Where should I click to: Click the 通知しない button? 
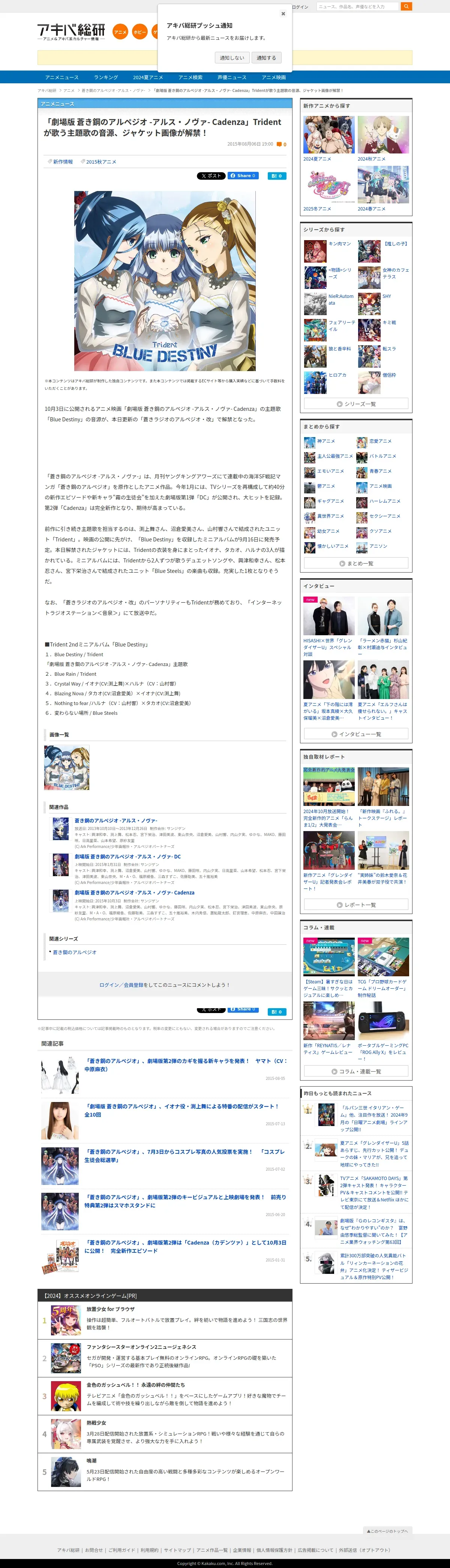tap(232, 58)
